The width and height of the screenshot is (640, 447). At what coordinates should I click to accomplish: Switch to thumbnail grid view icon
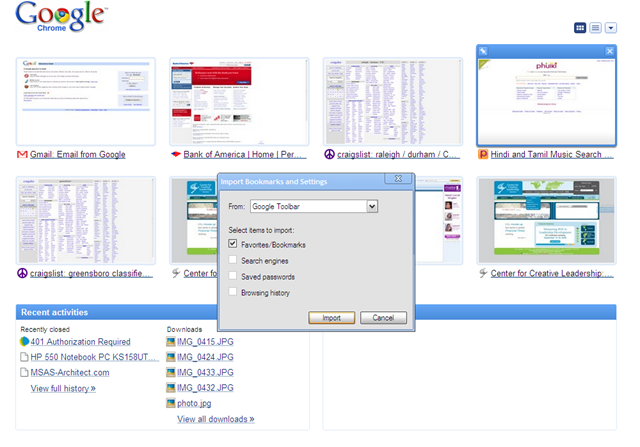(580, 28)
